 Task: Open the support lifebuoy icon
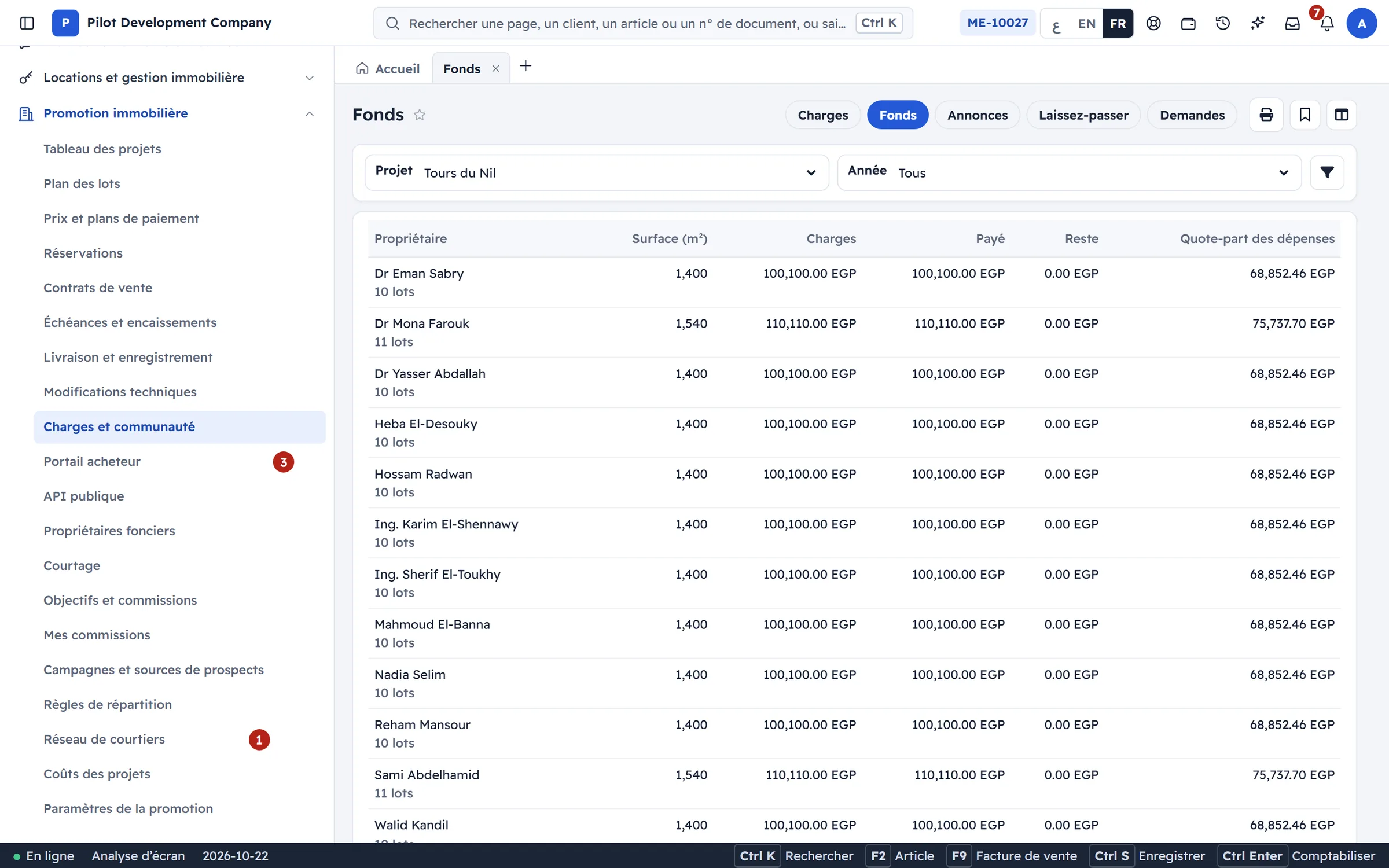1153,23
